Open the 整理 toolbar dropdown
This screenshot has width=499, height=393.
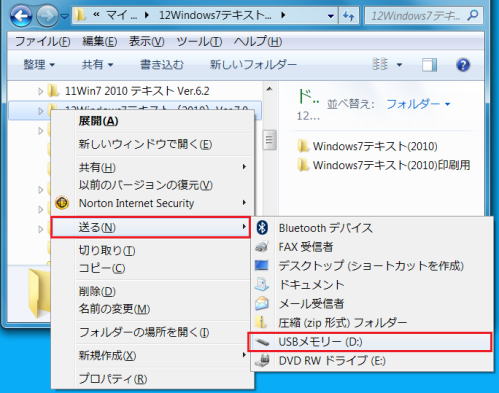[x=39, y=65]
